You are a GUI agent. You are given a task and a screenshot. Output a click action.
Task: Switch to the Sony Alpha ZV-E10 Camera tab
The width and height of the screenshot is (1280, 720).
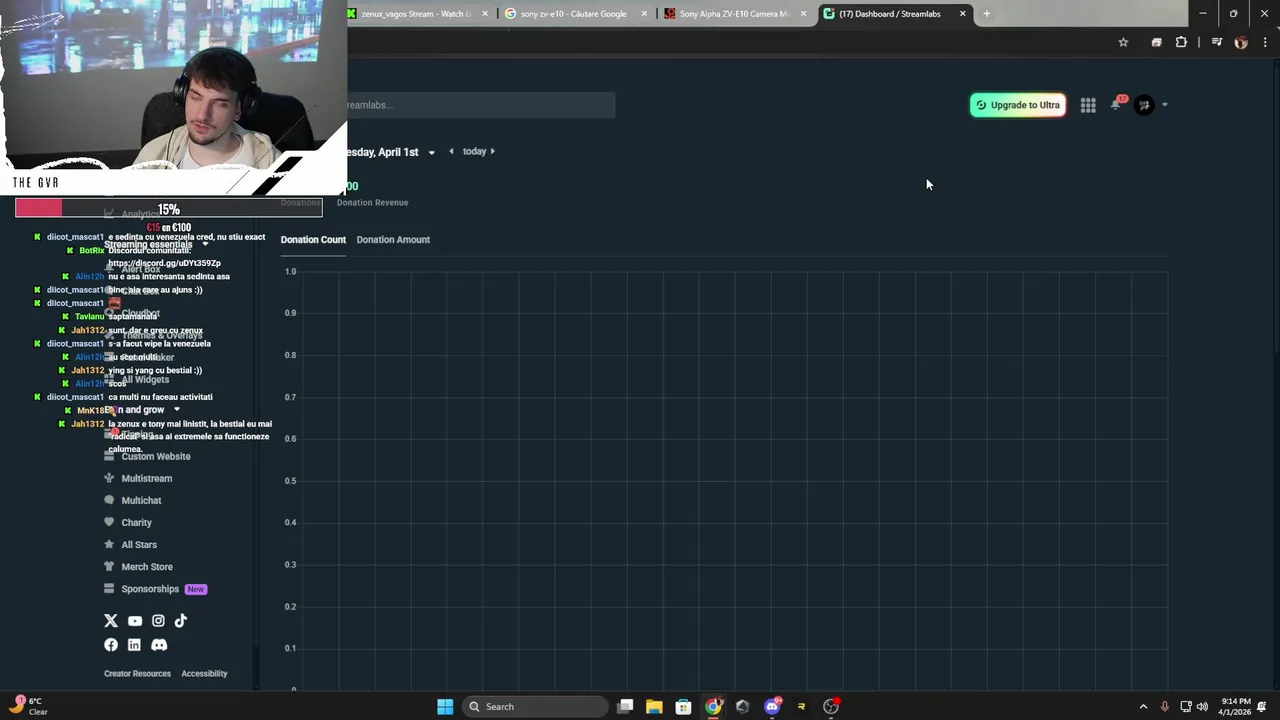coord(733,14)
